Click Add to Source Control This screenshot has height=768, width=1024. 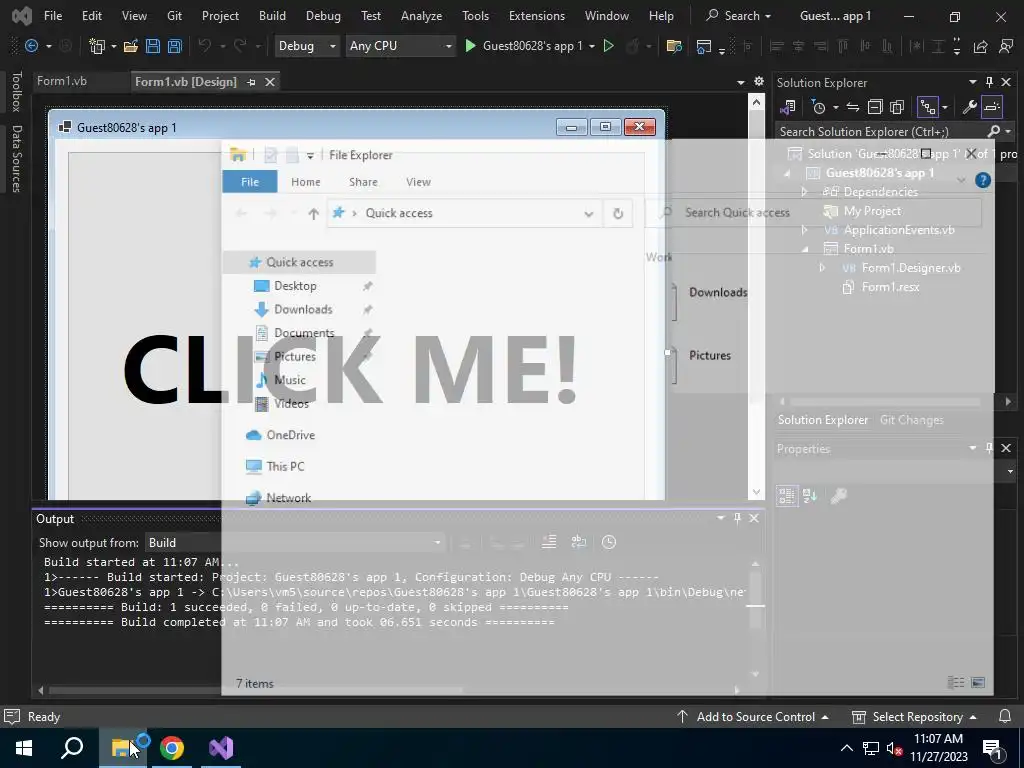752,716
